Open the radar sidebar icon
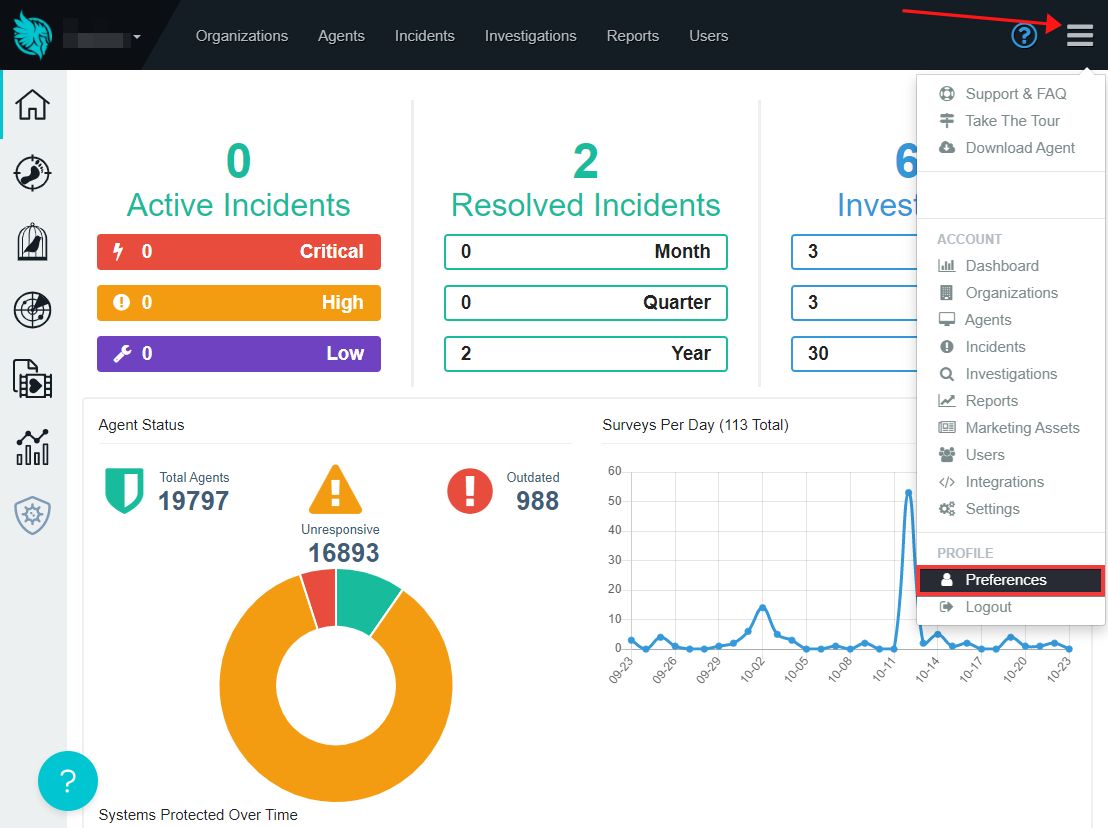Image resolution: width=1108 pixels, height=828 pixels. click(33, 310)
